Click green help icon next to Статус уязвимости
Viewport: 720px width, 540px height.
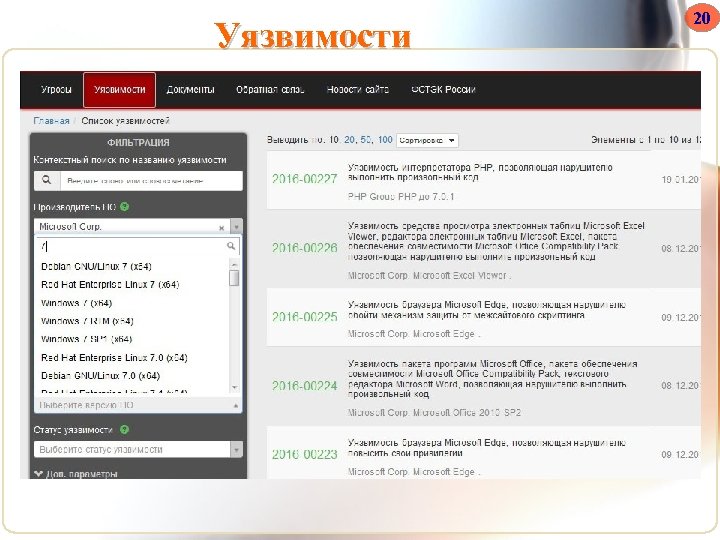124,430
